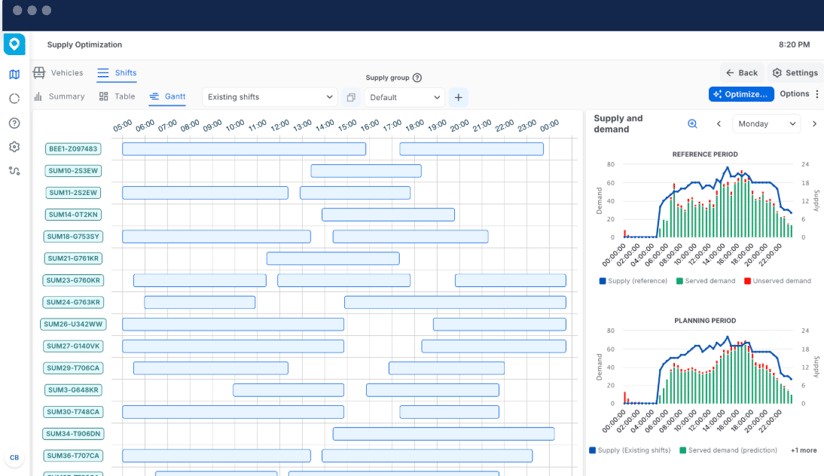Image resolution: width=824 pixels, height=476 pixels.
Task: Open the route path sidebar icon
Action: (14, 171)
